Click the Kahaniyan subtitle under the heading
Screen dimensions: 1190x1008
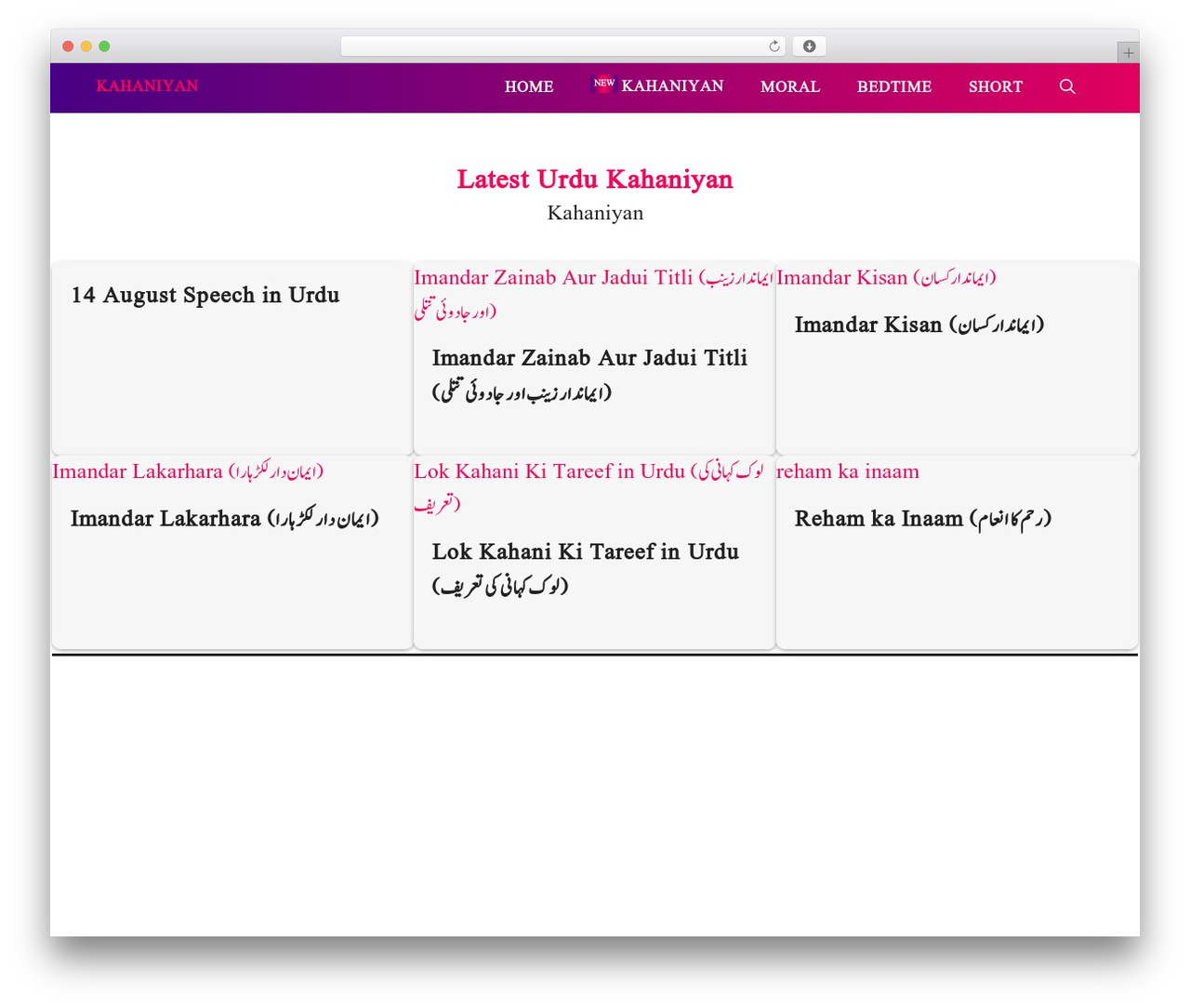click(x=595, y=213)
